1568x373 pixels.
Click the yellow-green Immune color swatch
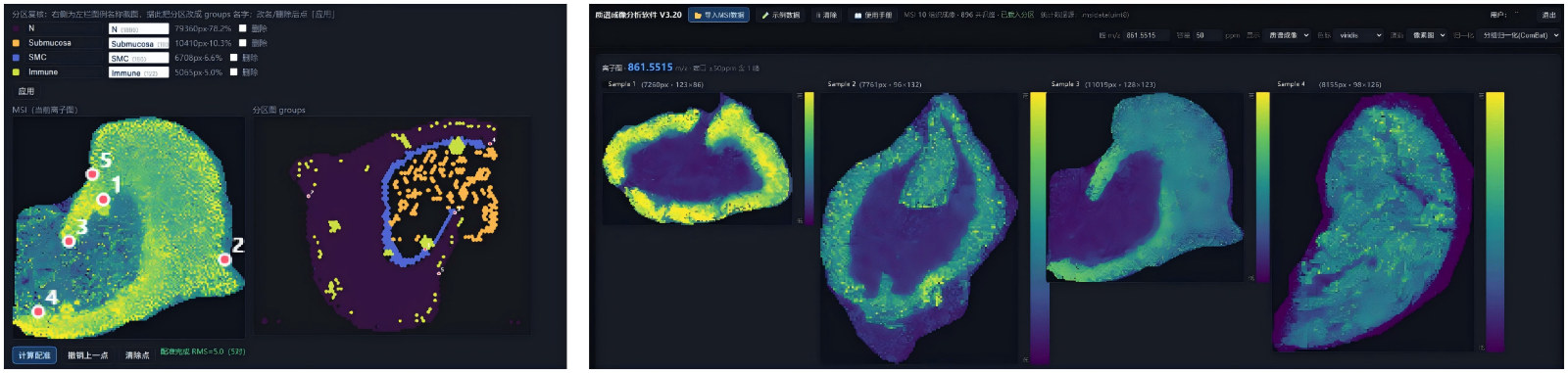tap(16, 72)
